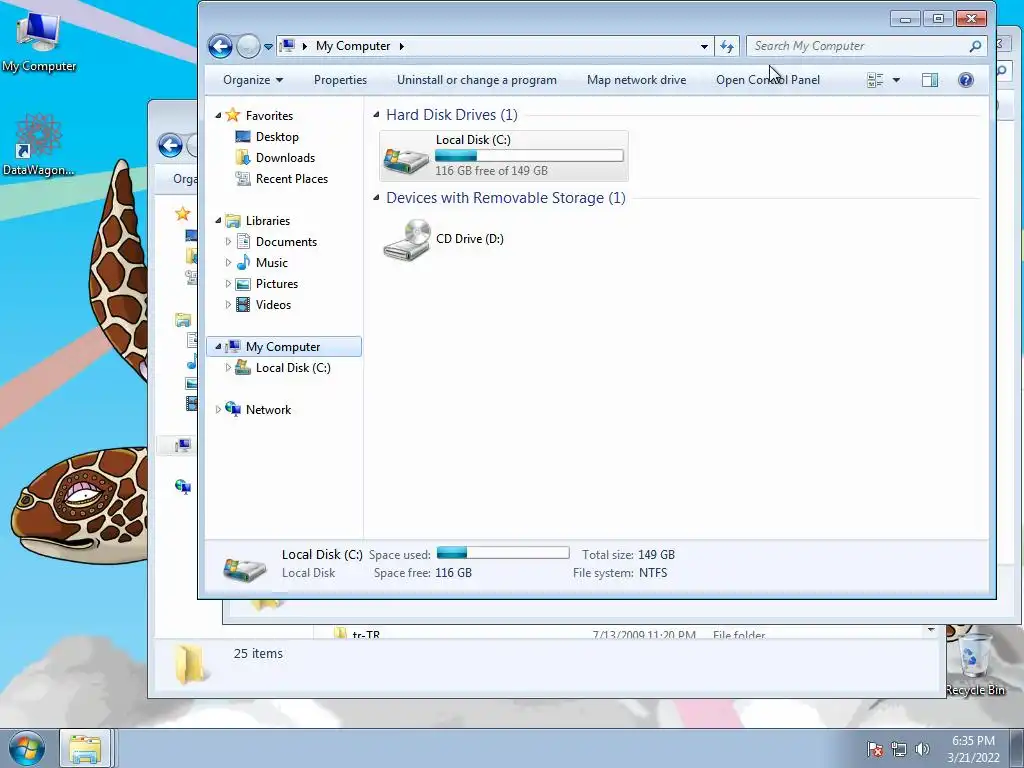Select Libraries in navigation pane

(268, 221)
